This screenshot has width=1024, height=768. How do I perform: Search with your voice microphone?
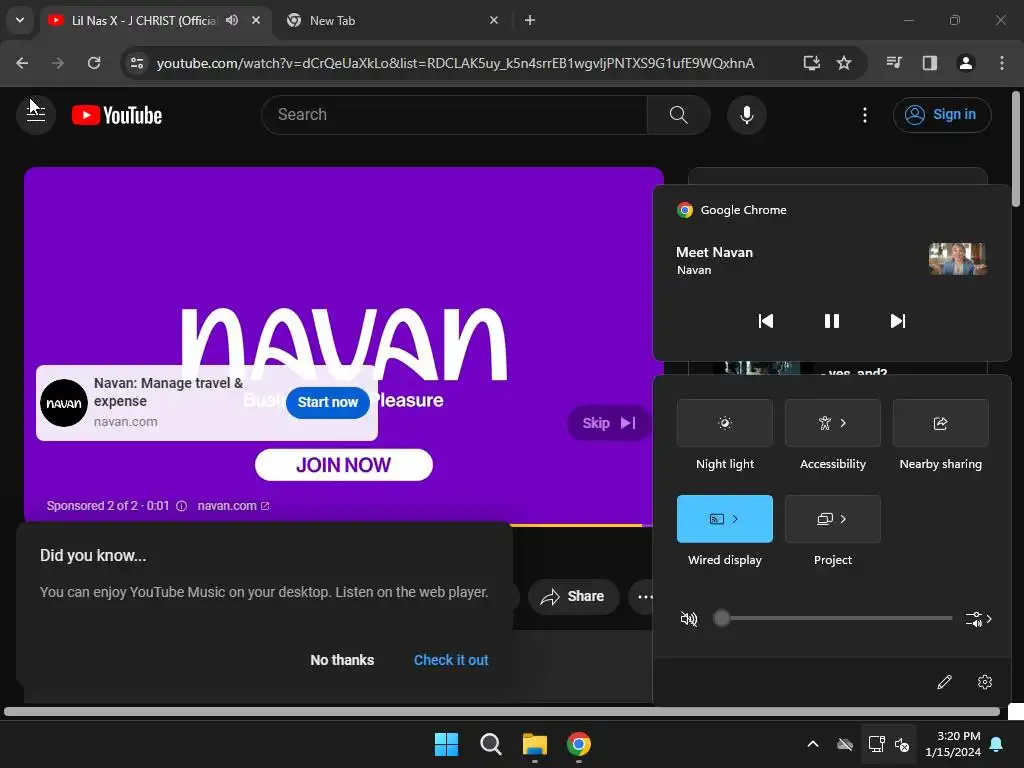point(746,115)
